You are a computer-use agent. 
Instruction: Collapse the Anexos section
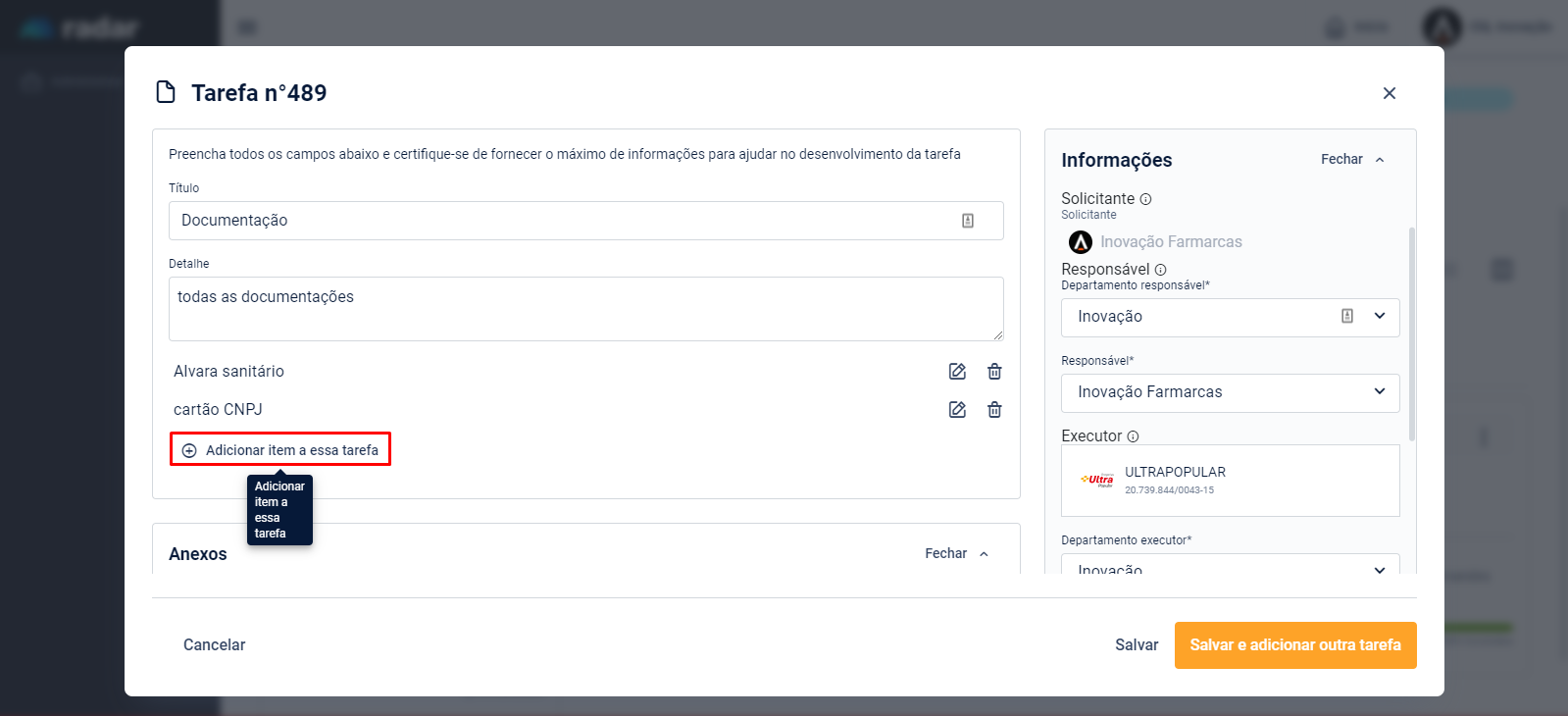[956, 554]
